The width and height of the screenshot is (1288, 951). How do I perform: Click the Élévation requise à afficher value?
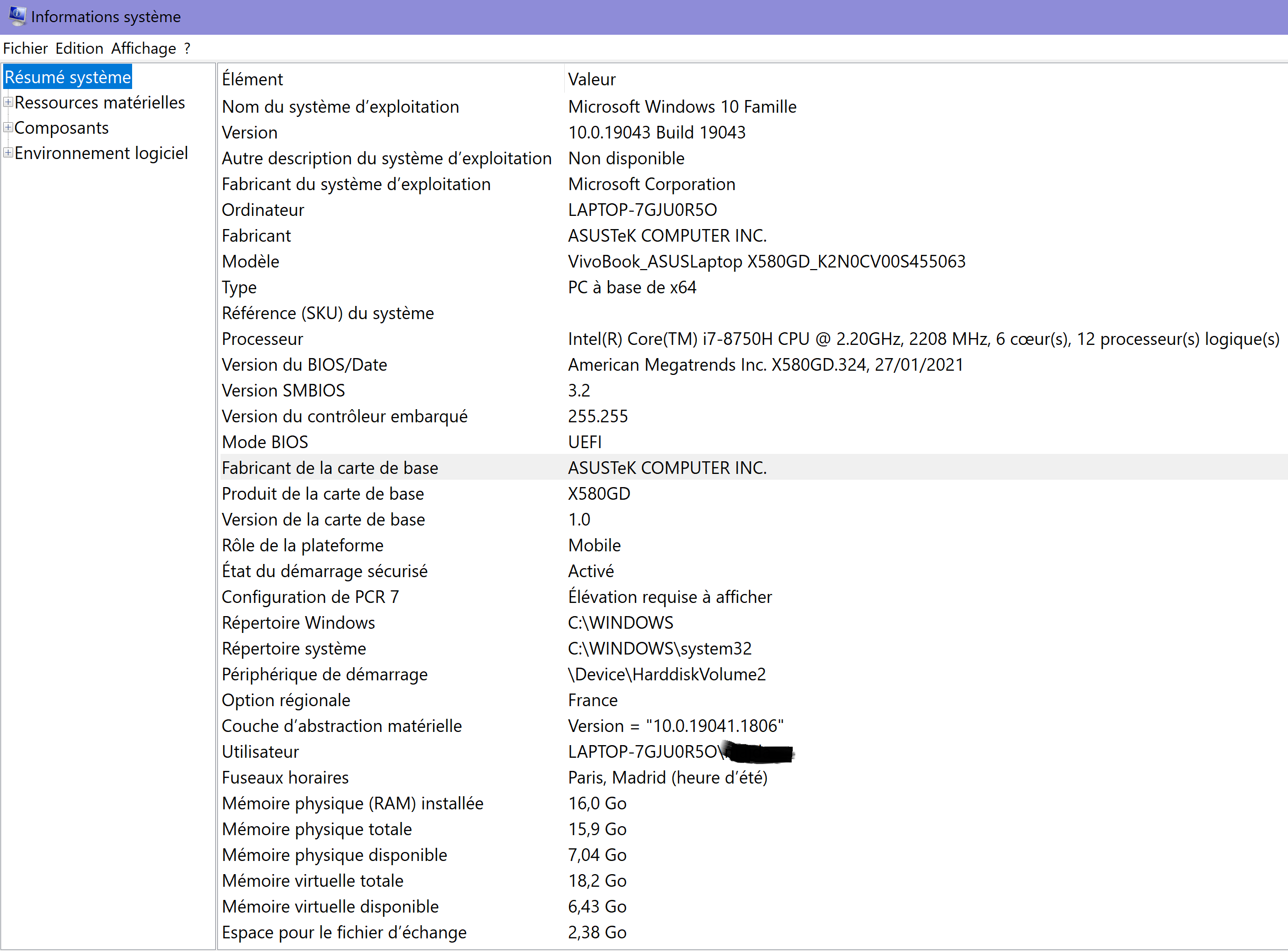670,598
